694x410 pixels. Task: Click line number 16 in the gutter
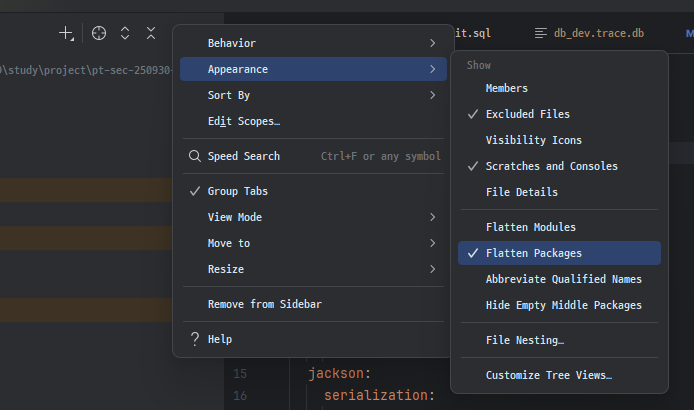coord(240,395)
